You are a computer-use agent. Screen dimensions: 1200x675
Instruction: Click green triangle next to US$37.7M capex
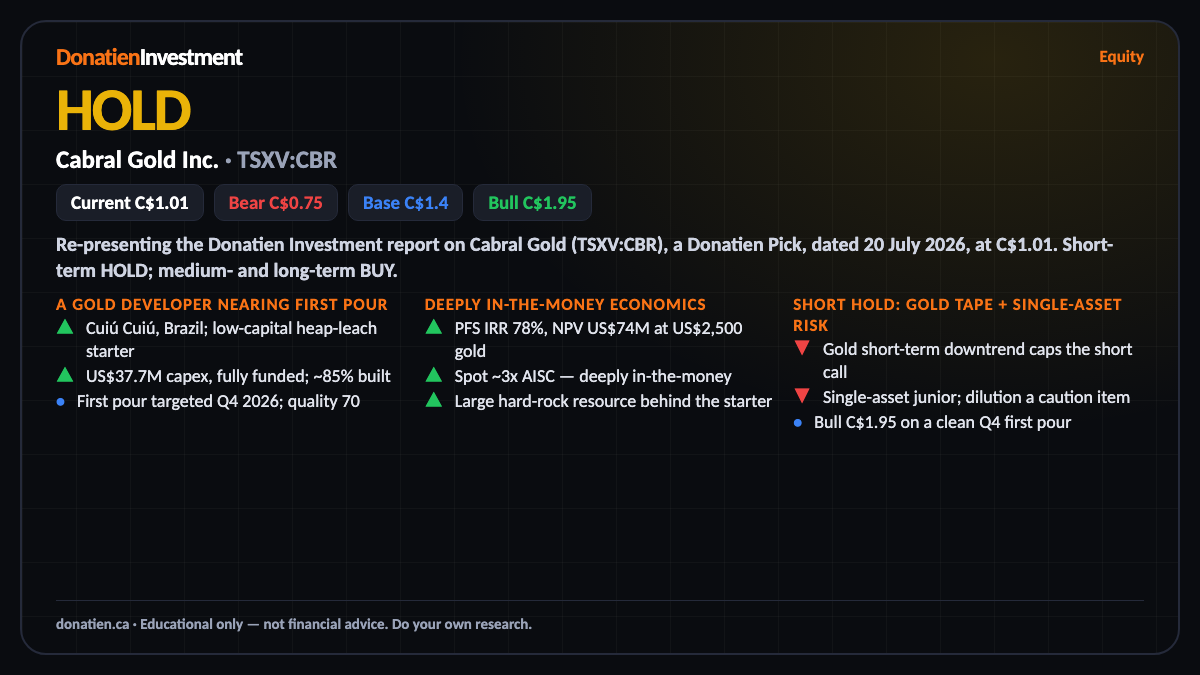click(64, 375)
